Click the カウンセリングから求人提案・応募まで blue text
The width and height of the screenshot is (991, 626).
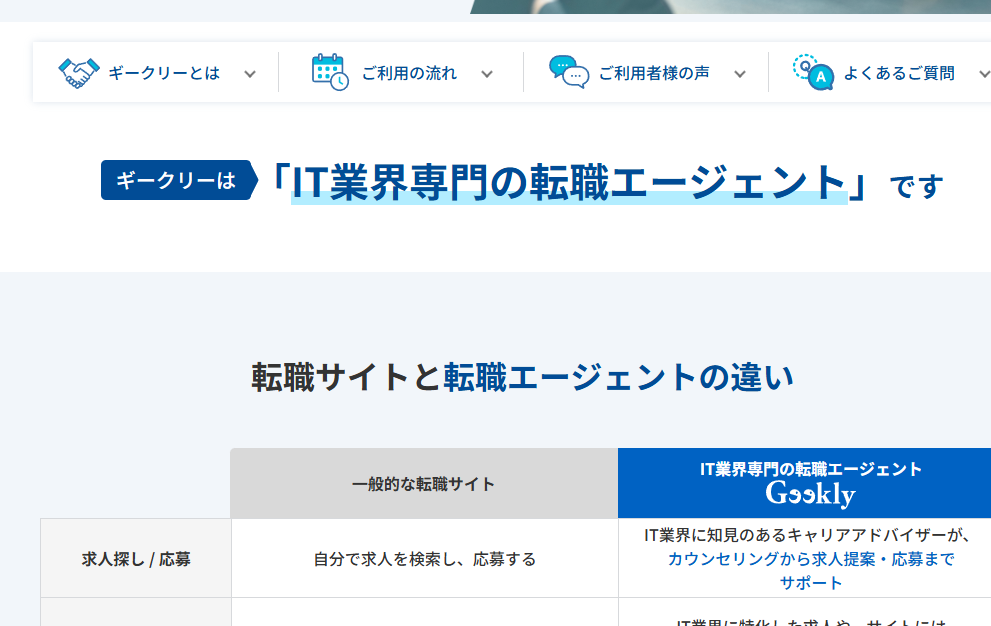point(811,559)
